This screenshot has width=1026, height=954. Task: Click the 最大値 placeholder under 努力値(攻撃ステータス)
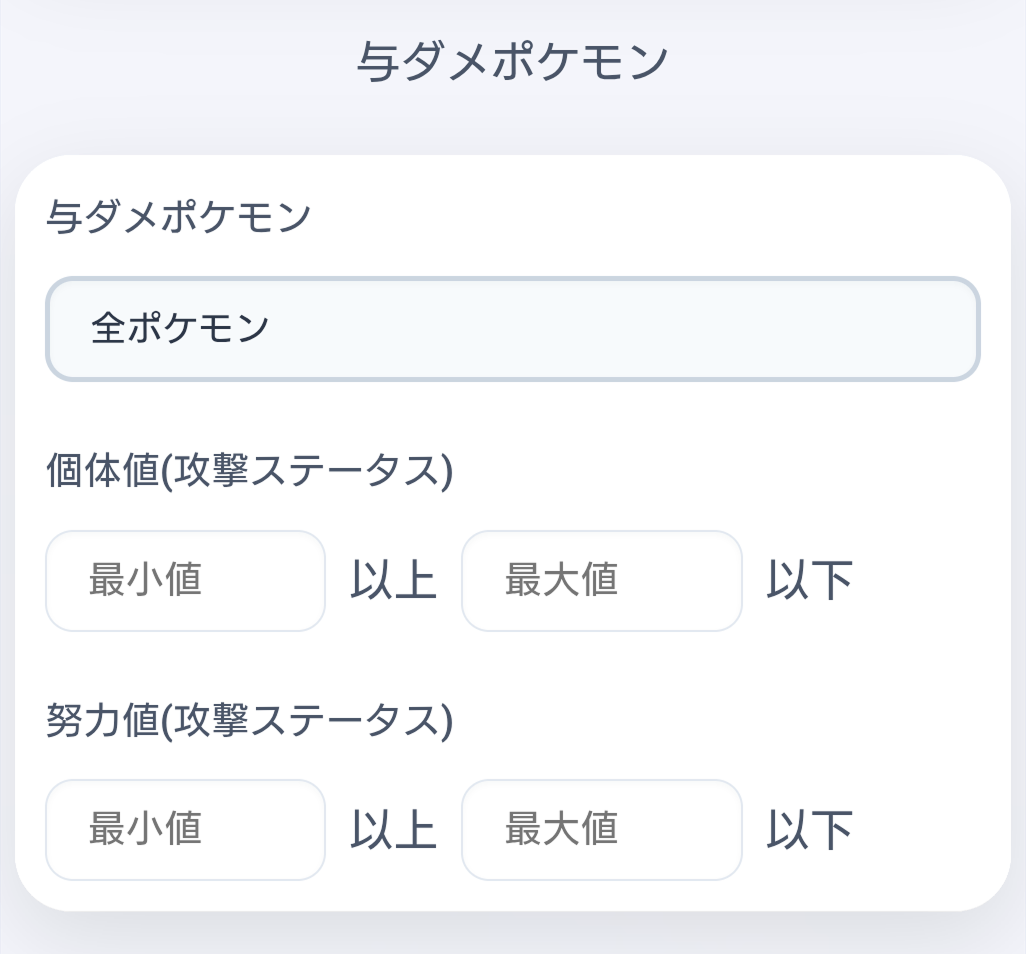point(561,829)
